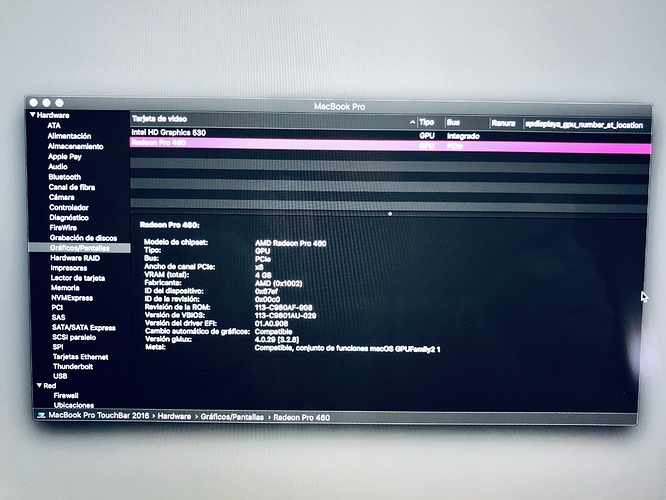The image size is (666, 500).
Task: Click the Integrado bus cell
Action: (x=463, y=136)
